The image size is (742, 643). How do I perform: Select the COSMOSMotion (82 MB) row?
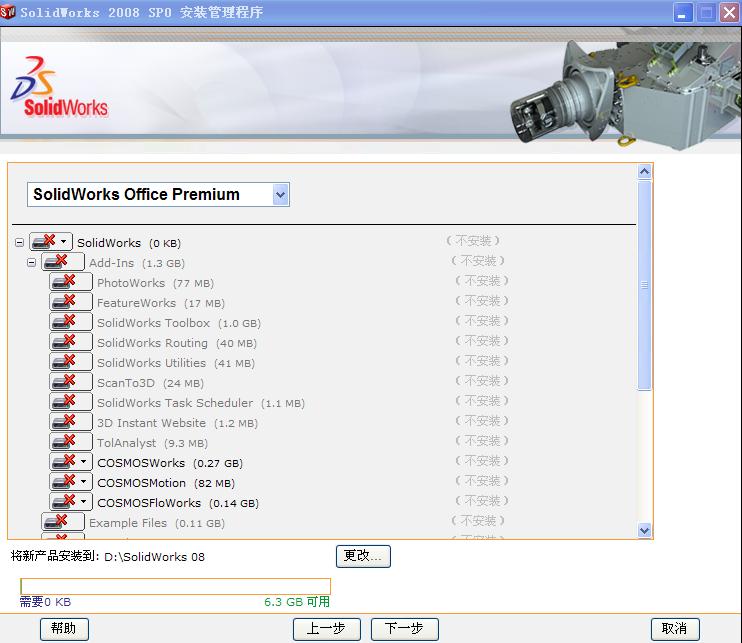[166, 483]
